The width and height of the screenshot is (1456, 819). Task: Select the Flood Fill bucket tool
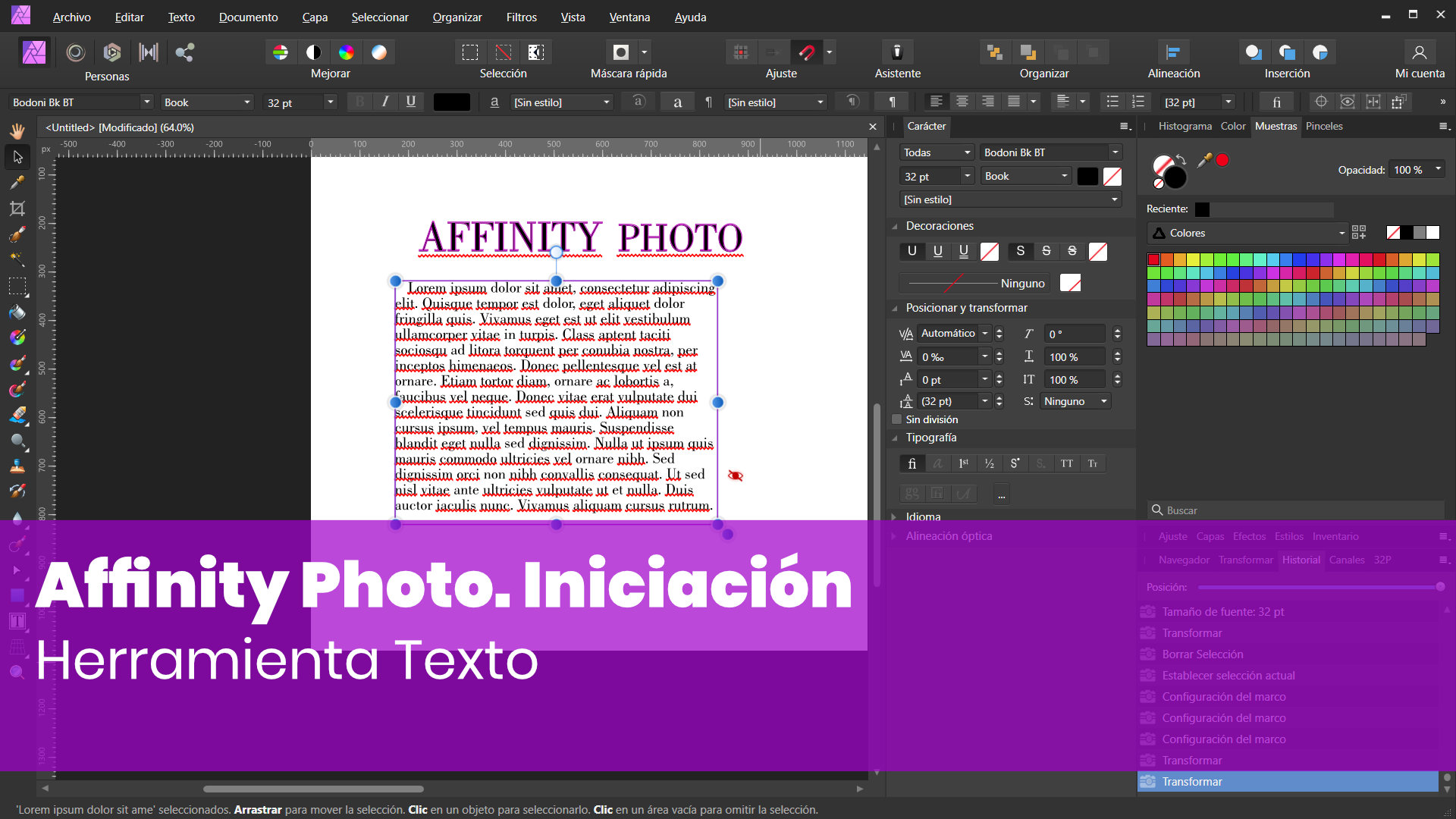[17, 312]
